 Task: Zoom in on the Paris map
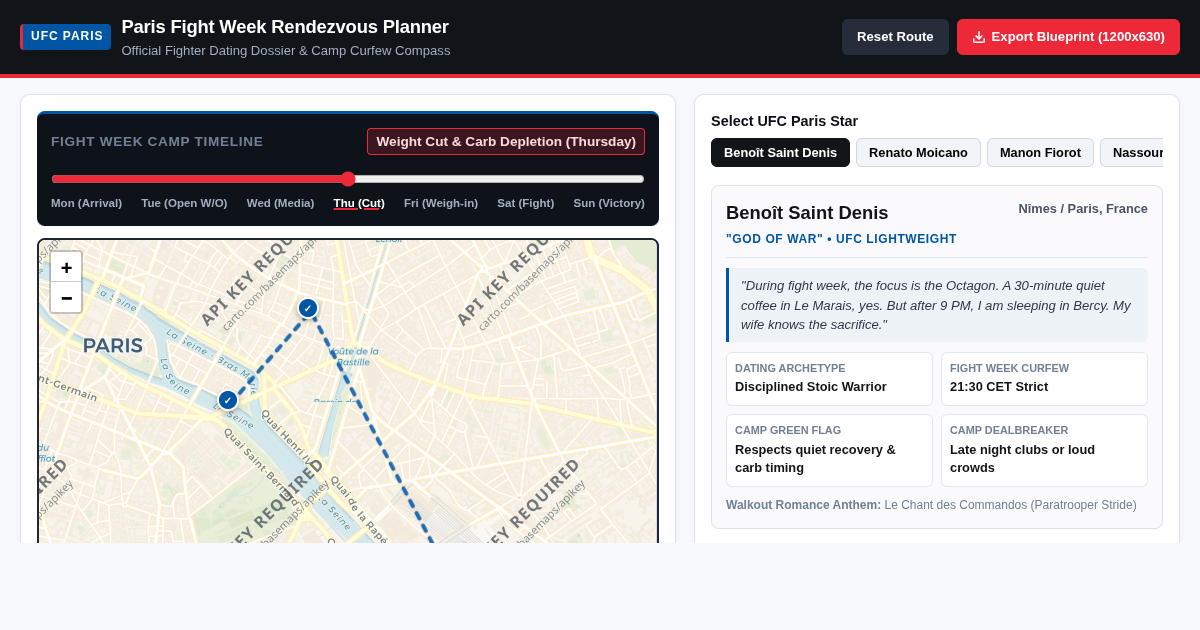[66, 267]
